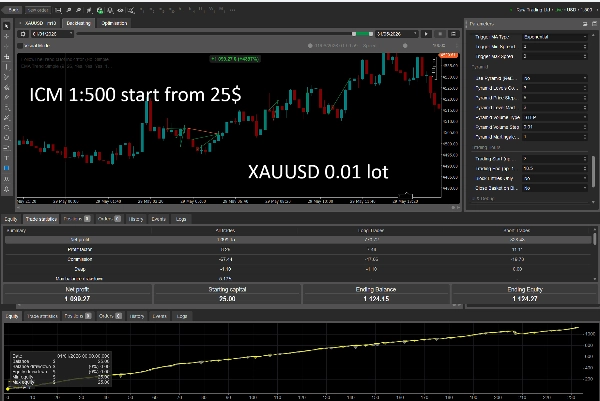Viewport: 600px width, 401px height.
Task: Click the statistics table vertical scrollbar
Action: (x=594, y=238)
